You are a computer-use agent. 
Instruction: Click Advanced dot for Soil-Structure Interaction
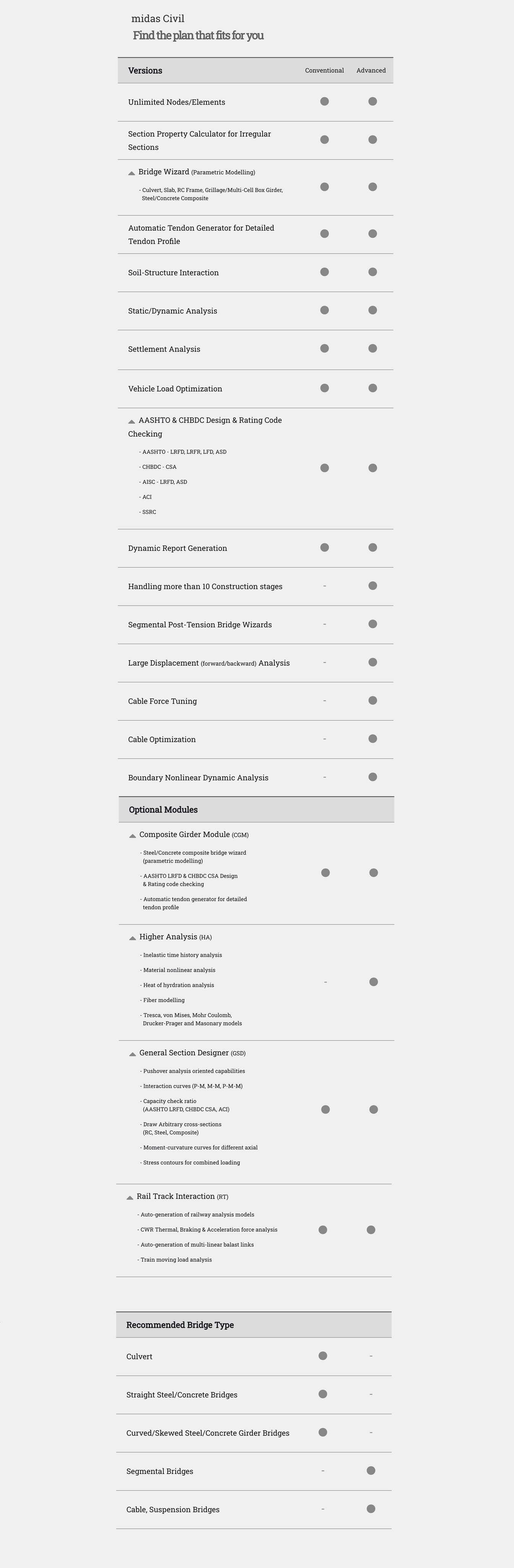point(373,272)
